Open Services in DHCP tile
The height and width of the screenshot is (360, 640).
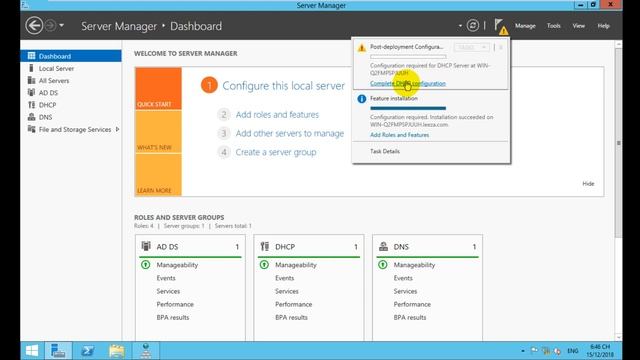[x=287, y=291]
